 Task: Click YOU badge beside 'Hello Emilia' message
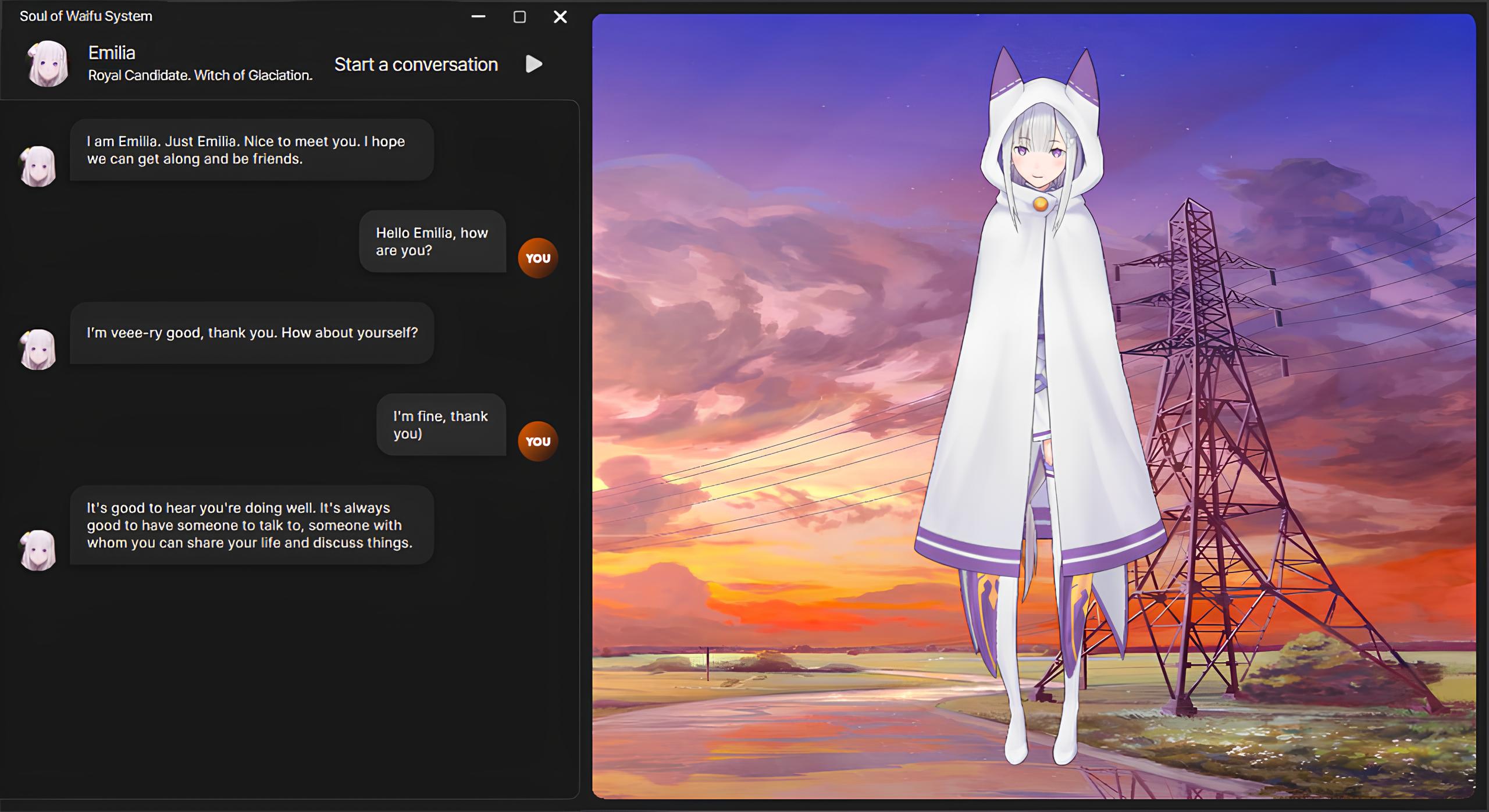537,258
